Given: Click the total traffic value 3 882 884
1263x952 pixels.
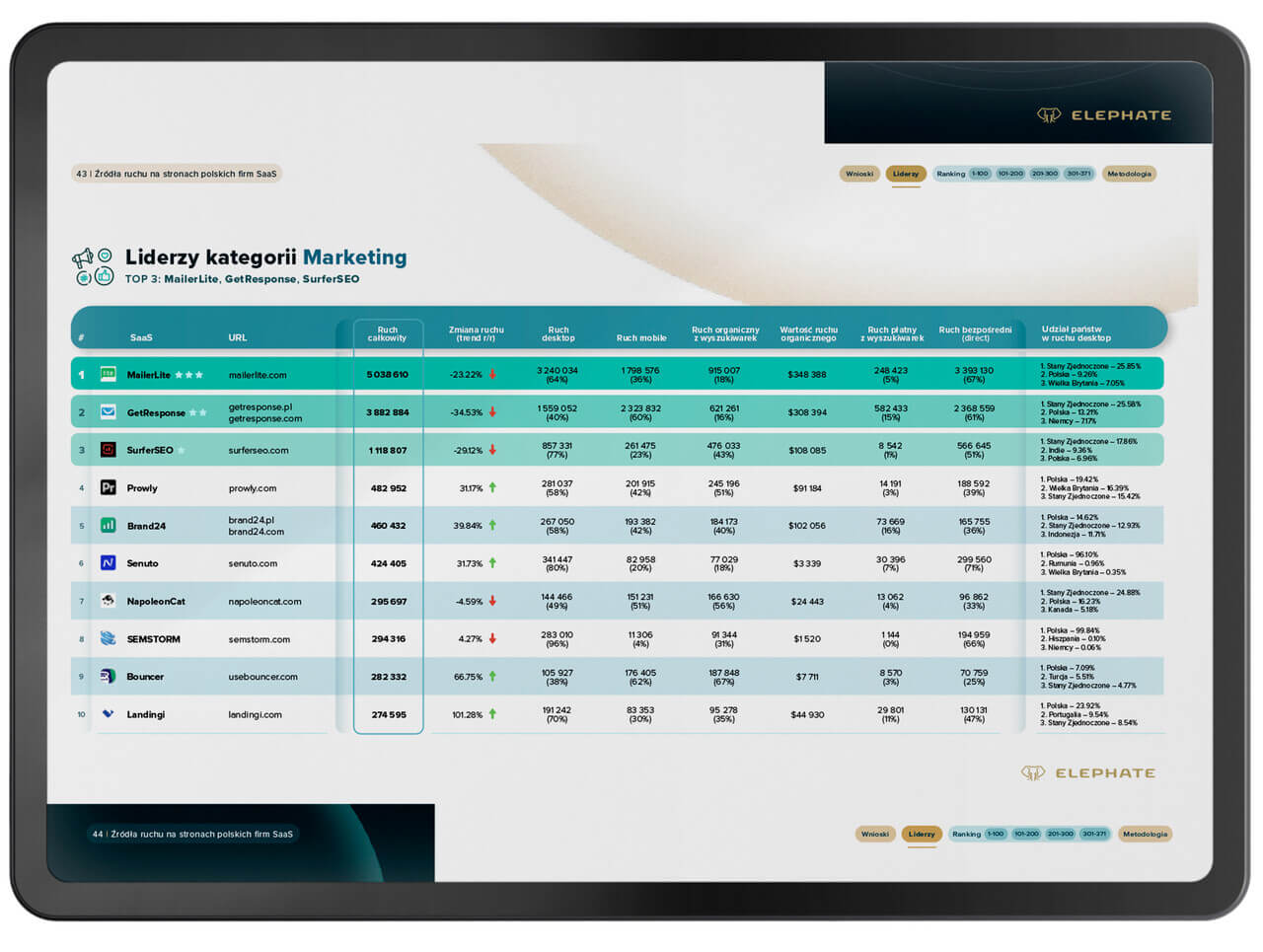Looking at the screenshot, I should click(388, 412).
